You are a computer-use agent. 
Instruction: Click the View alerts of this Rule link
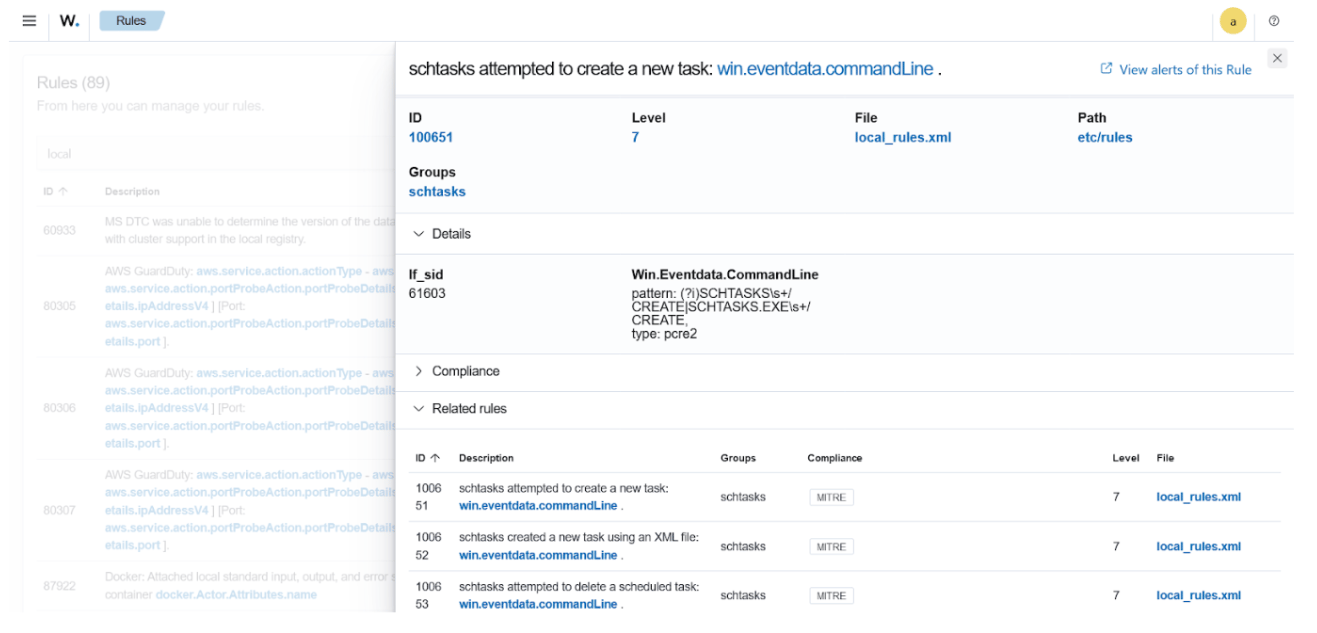(1185, 70)
